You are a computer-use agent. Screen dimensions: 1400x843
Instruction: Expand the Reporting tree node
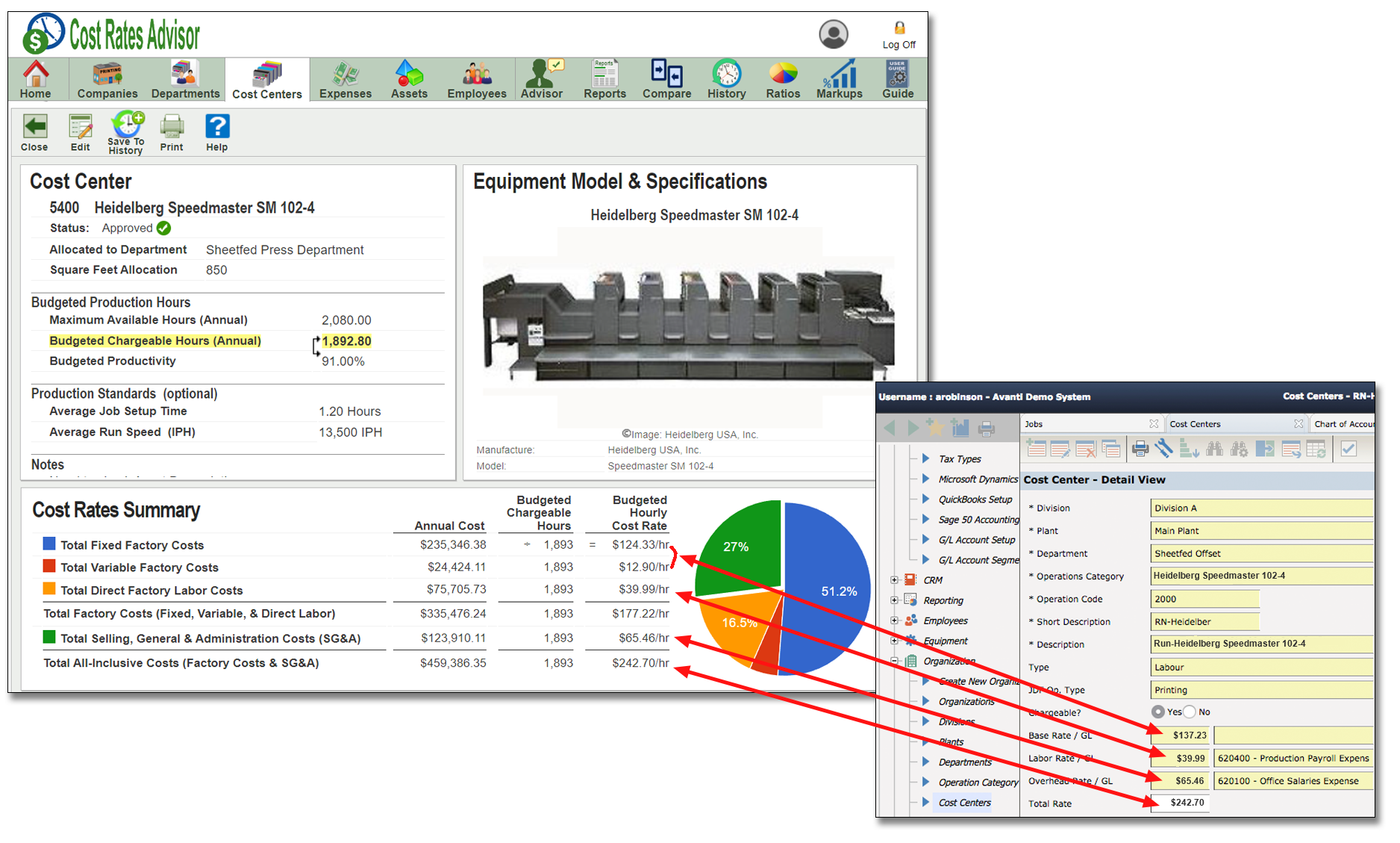[894, 600]
